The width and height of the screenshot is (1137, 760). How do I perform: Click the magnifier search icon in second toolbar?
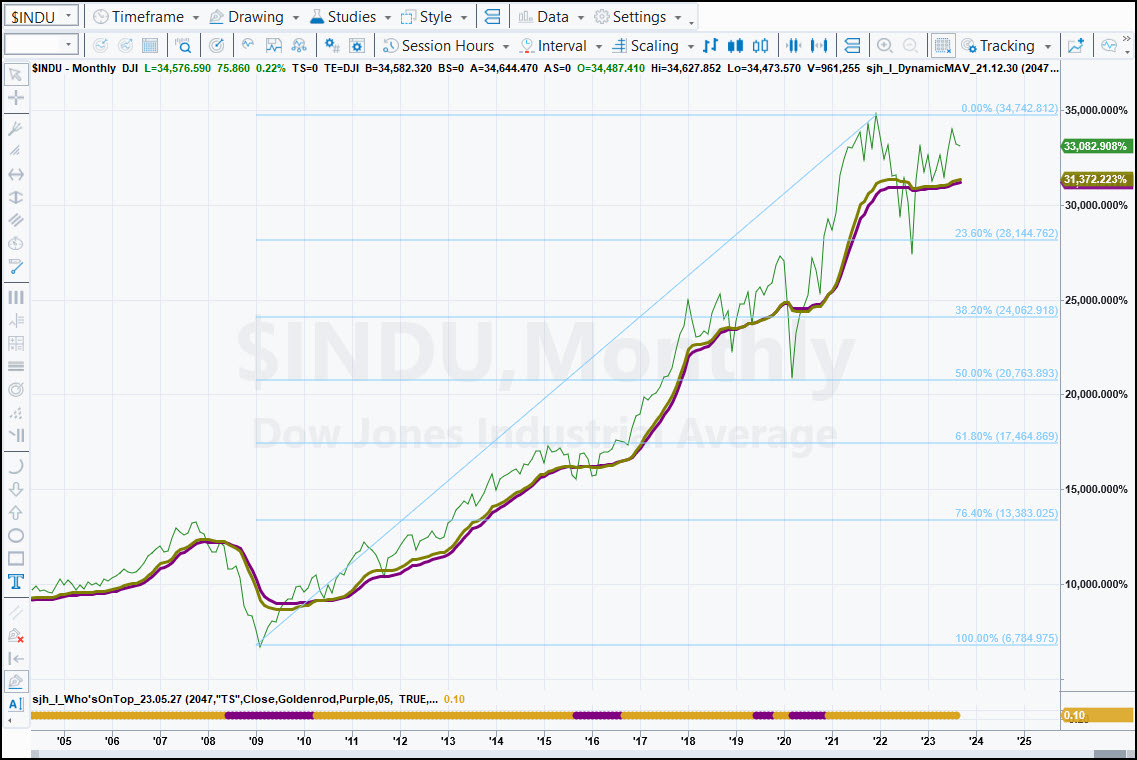tap(183, 46)
